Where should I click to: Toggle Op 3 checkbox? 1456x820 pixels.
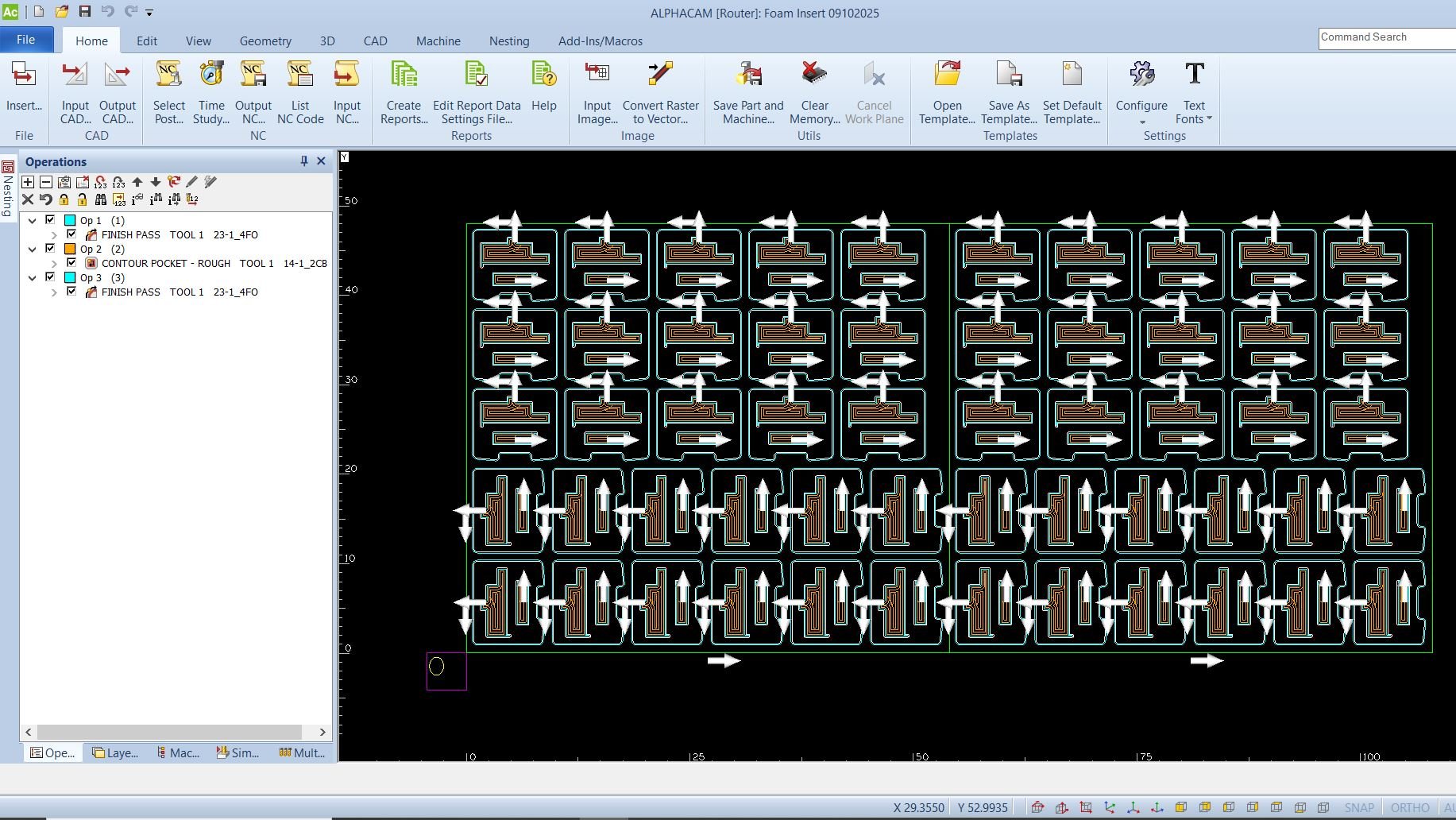(50, 277)
